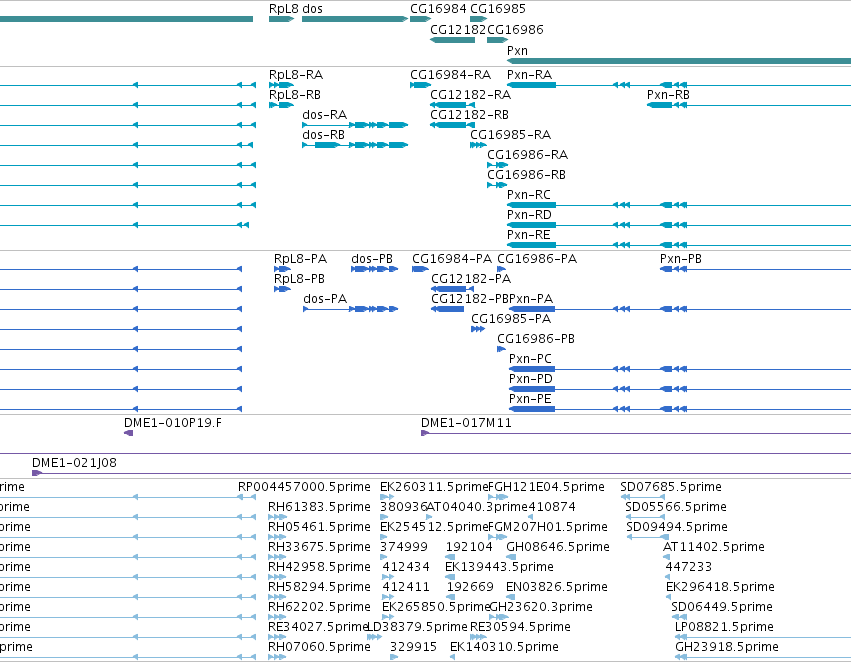Select BAC clone DME1-010P19.F
Image resolution: width=851 pixels, height=662 pixels.
(x=129, y=432)
